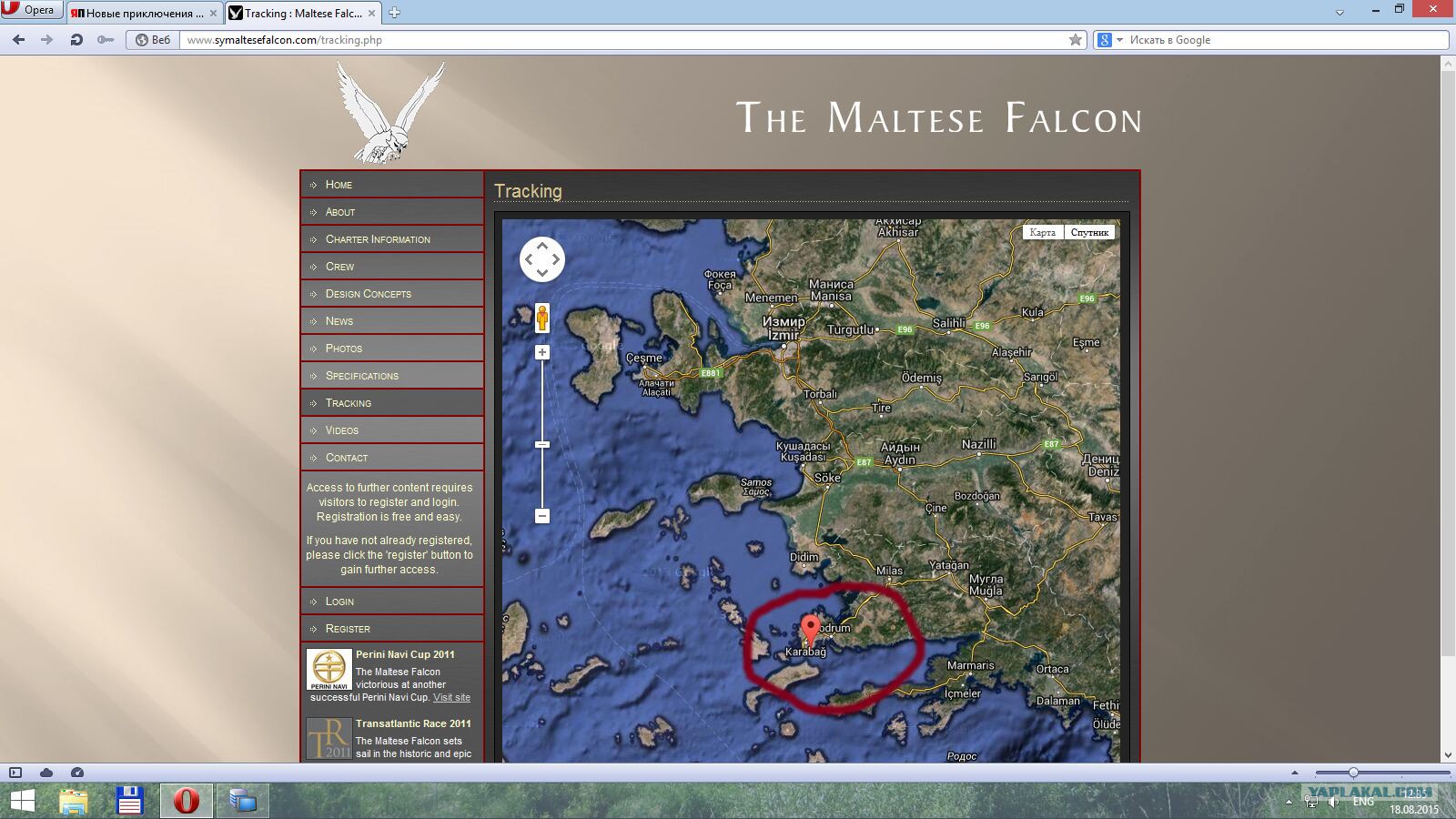Click the Register link in sidebar

point(392,629)
